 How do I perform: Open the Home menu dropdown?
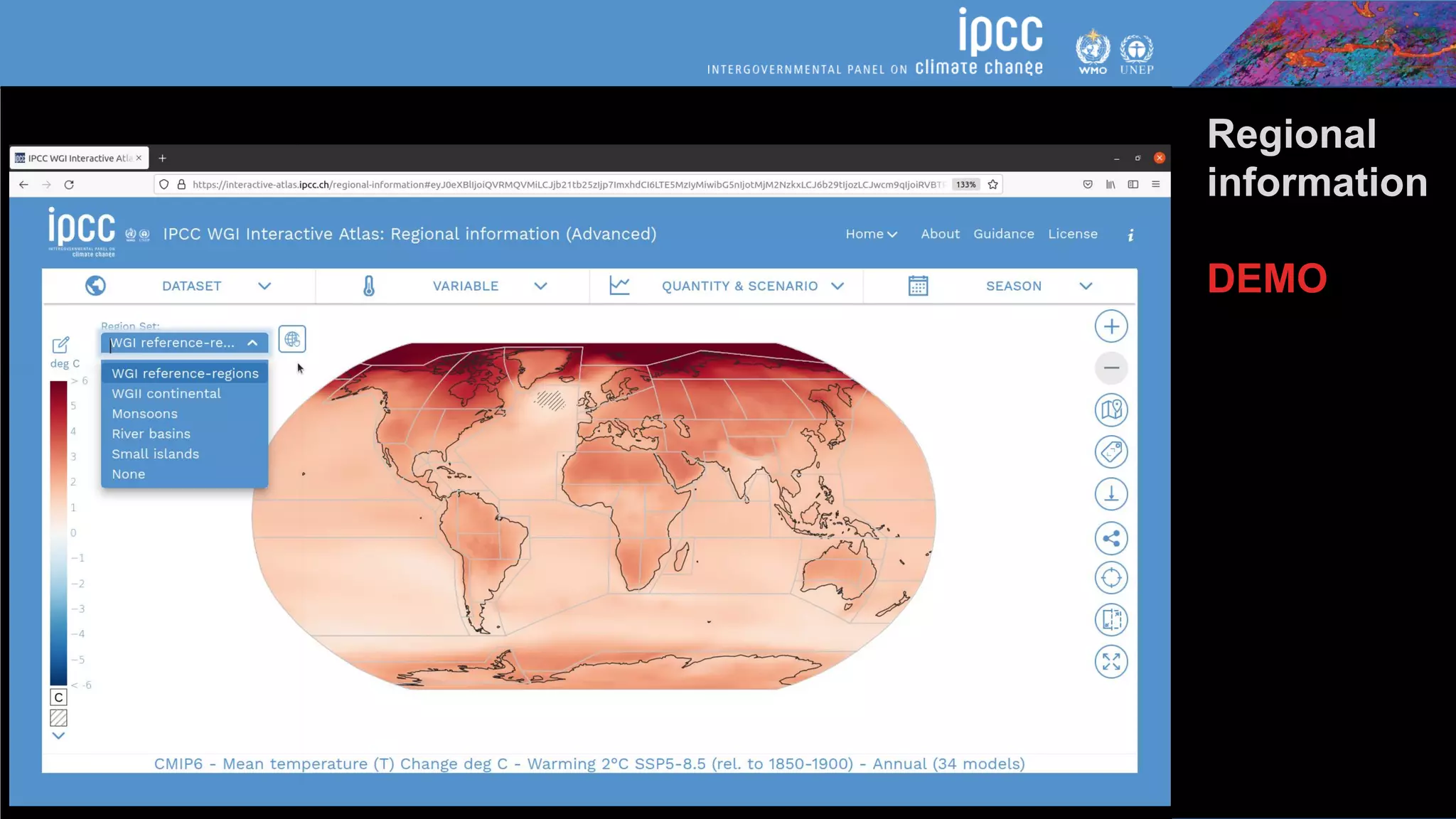[x=872, y=234]
